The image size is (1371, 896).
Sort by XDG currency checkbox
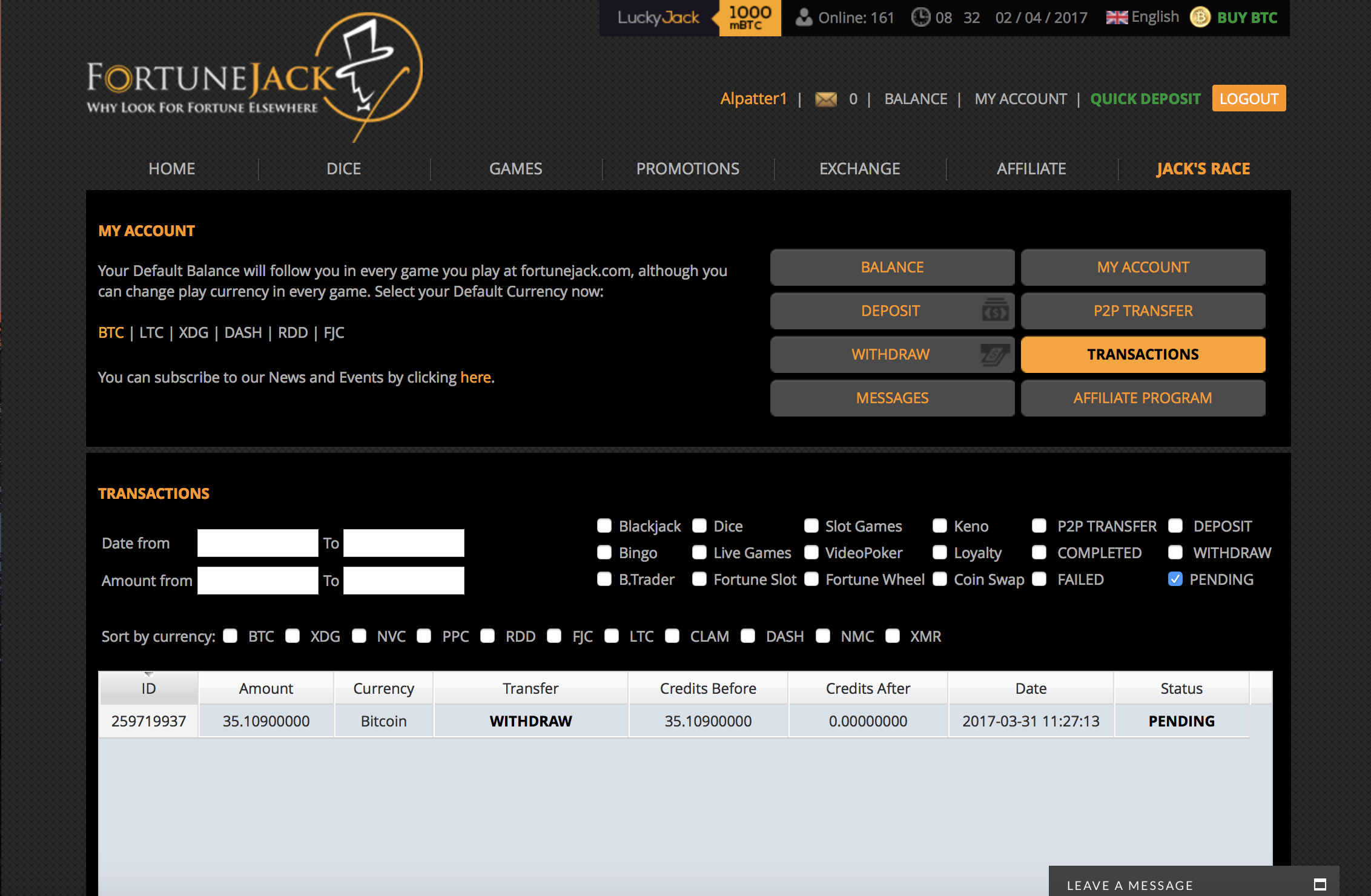(292, 636)
